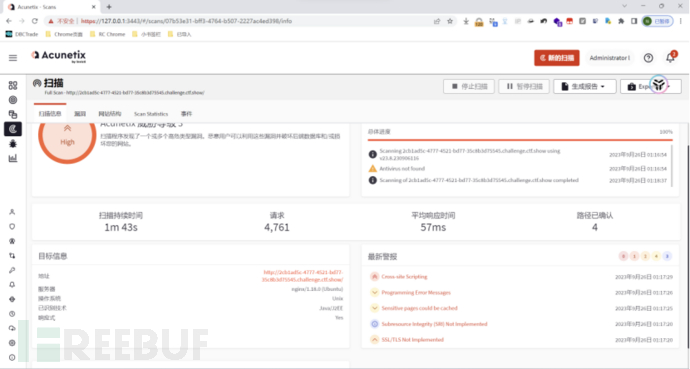Switch to the 扫描信息 tab

coord(50,113)
